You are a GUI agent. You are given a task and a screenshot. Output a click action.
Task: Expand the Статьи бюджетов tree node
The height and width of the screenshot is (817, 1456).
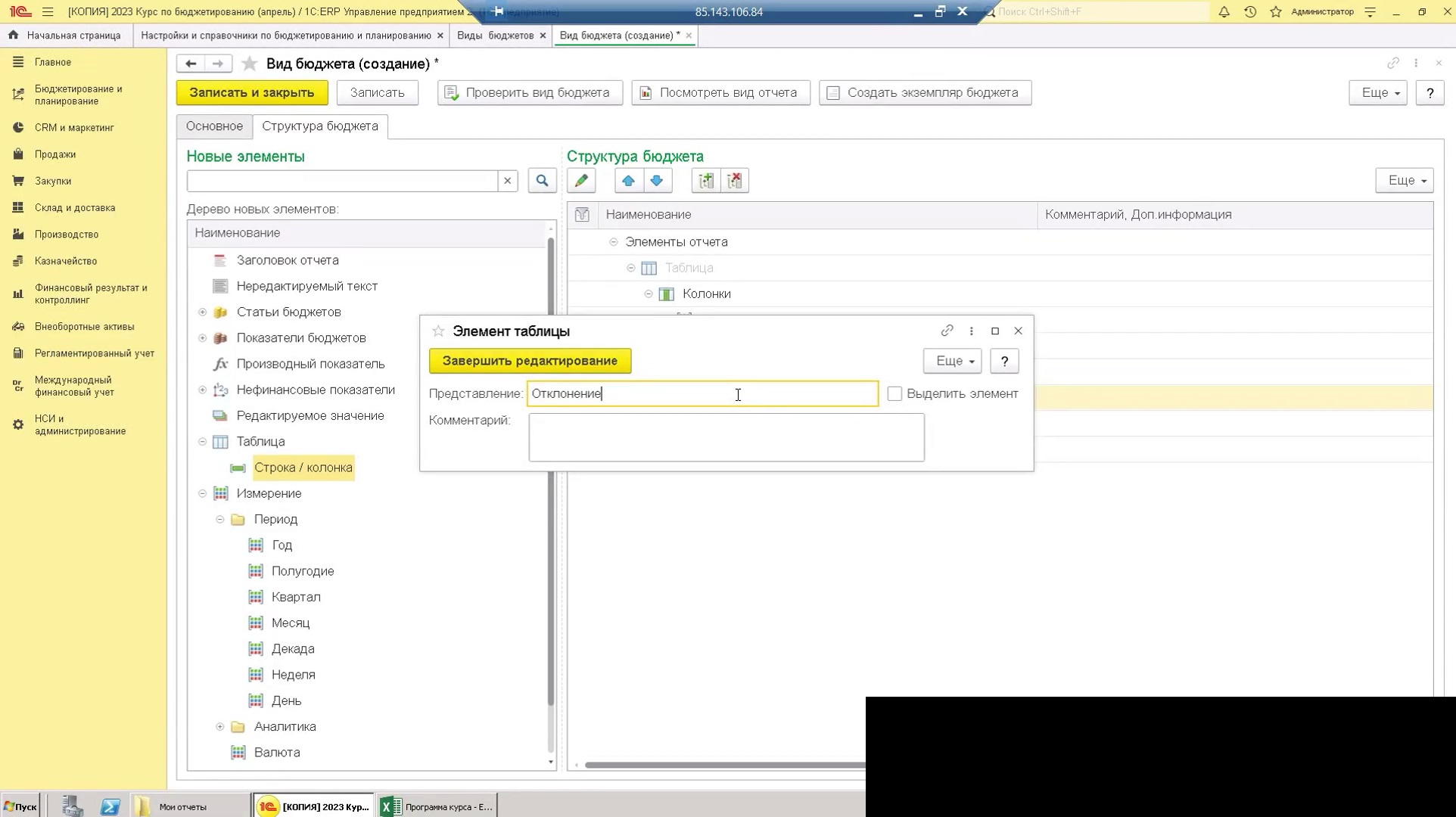(202, 312)
